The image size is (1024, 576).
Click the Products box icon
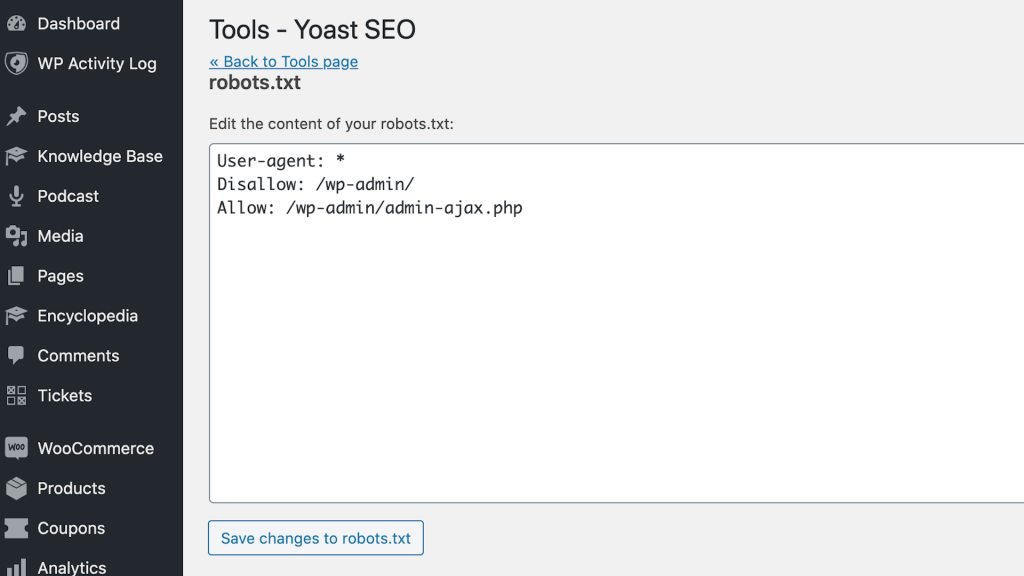[x=16, y=489]
